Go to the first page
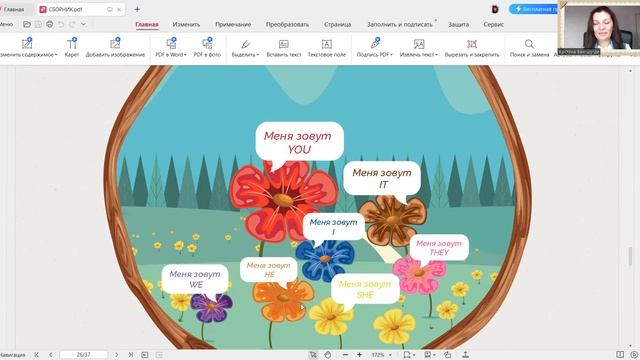This screenshot has width=640, height=360. (x=36, y=355)
